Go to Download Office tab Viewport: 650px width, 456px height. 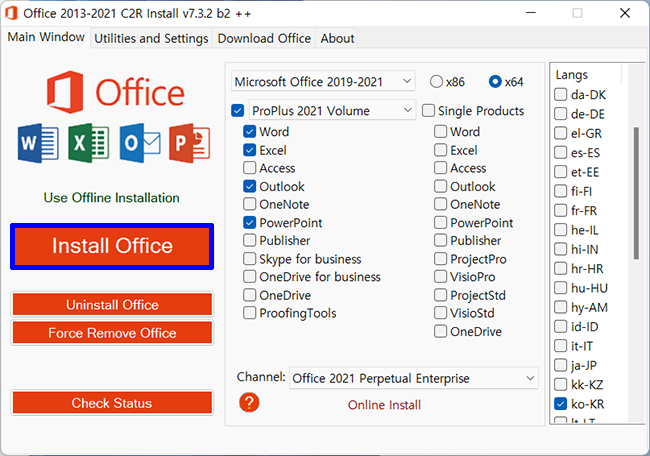(x=264, y=39)
